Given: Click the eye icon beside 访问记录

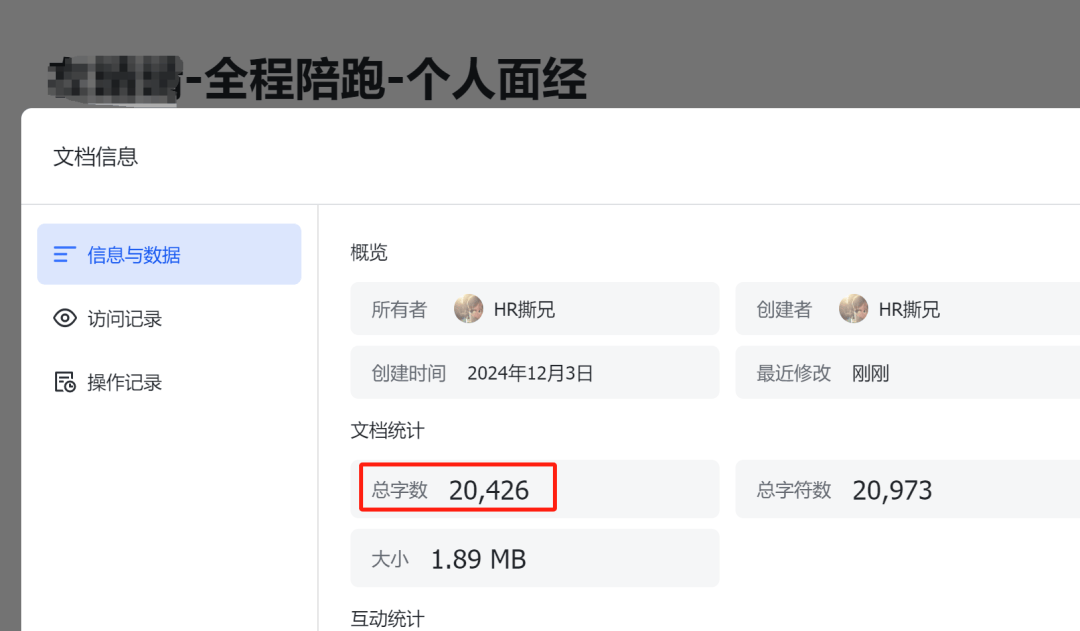Looking at the screenshot, I should 65,318.
